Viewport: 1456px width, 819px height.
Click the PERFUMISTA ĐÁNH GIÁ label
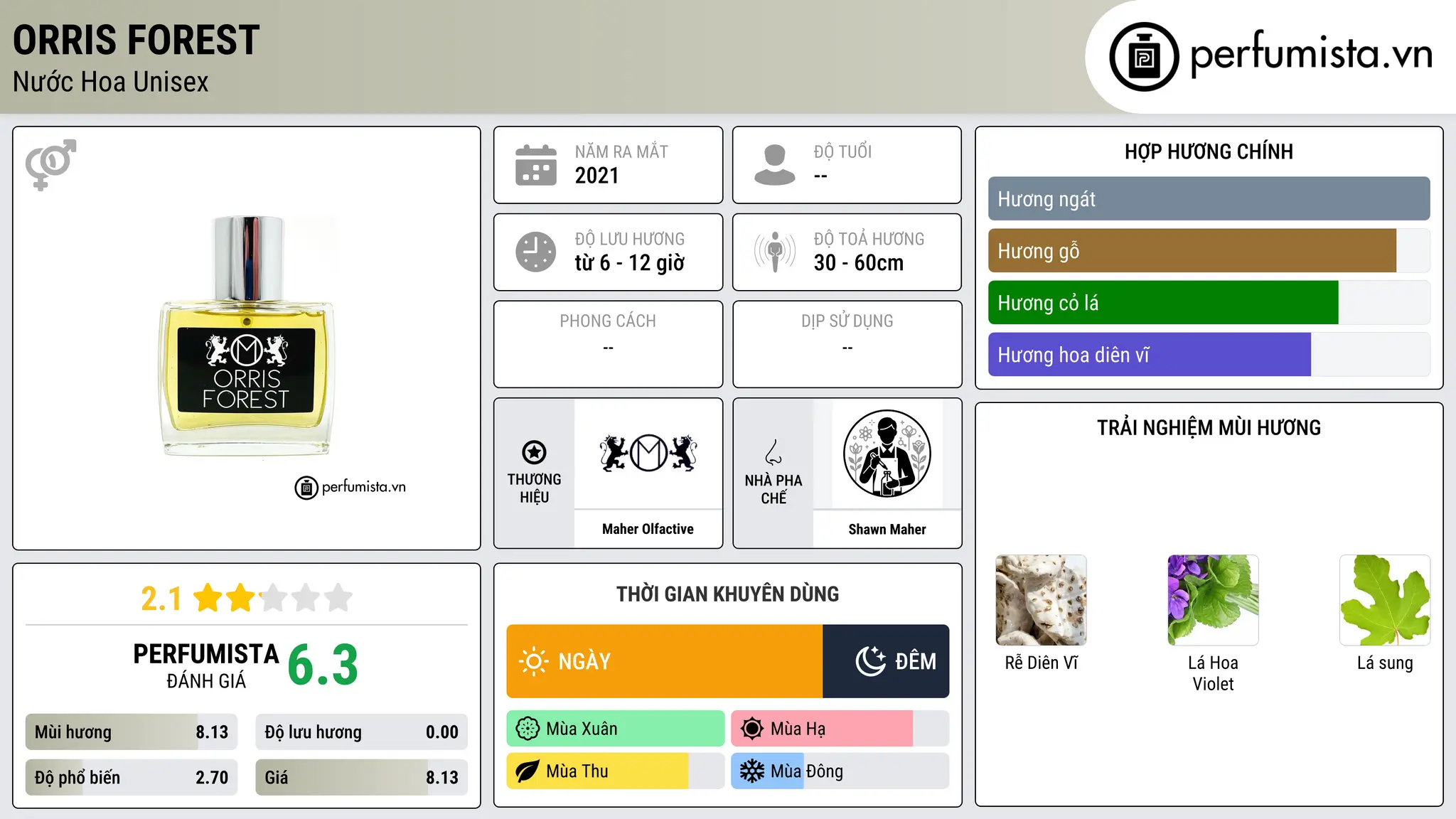(206, 665)
